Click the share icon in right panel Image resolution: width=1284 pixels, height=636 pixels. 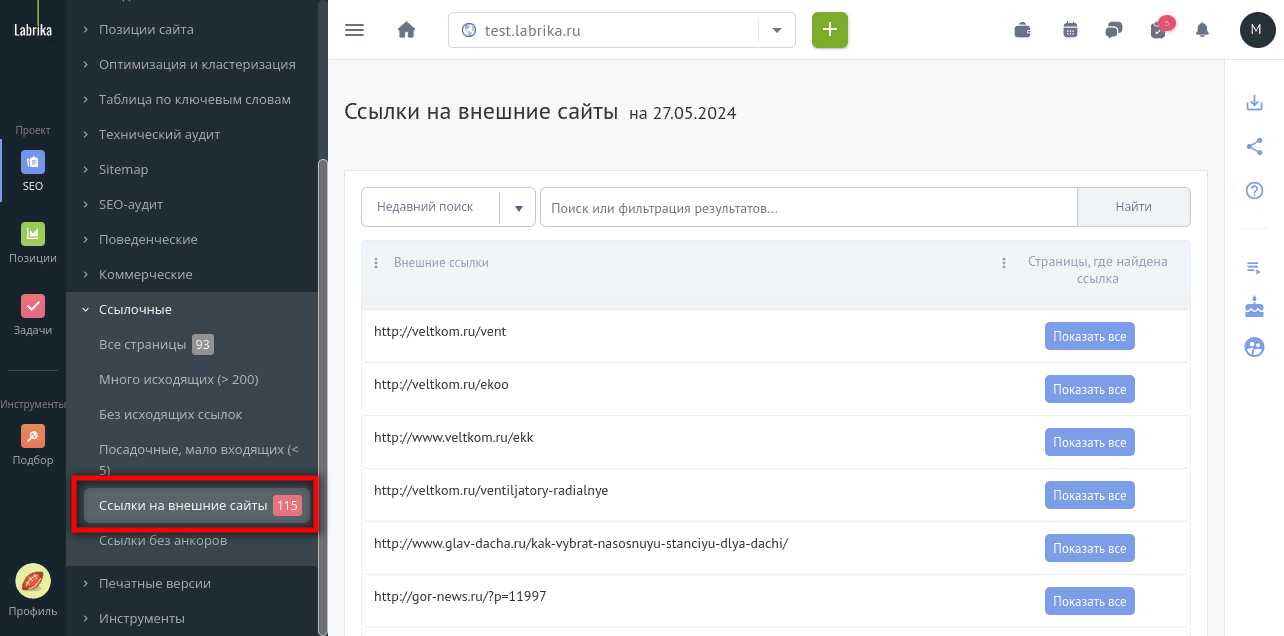(x=1254, y=146)
